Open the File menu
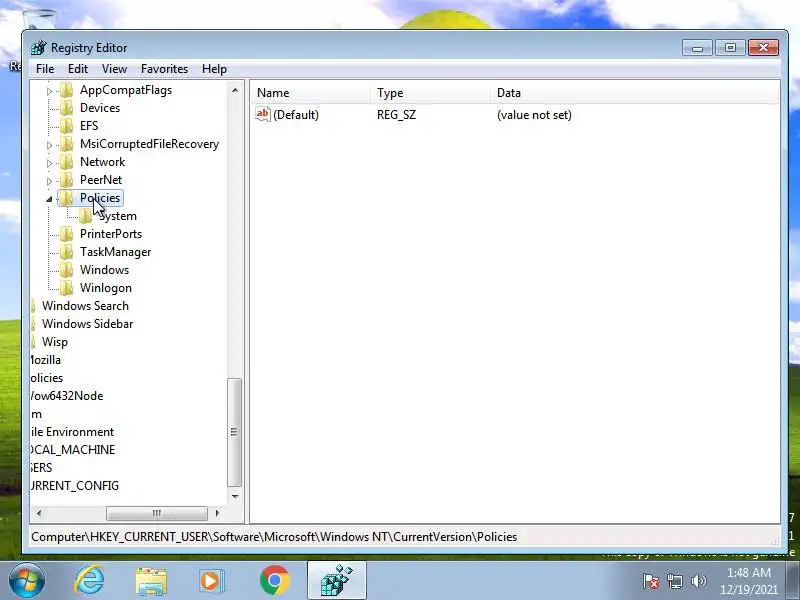The image size is (800, 600). [x=45, y=69]
